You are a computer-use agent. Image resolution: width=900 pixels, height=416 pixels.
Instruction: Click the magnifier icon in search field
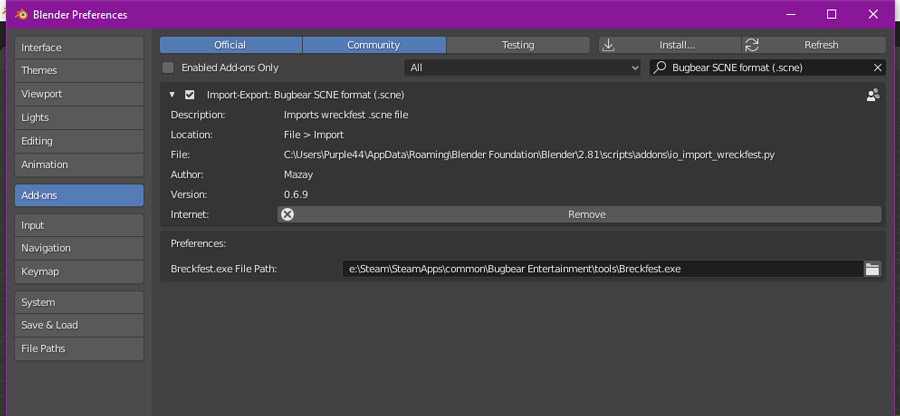pyautogui.click(x=661, y=67)
